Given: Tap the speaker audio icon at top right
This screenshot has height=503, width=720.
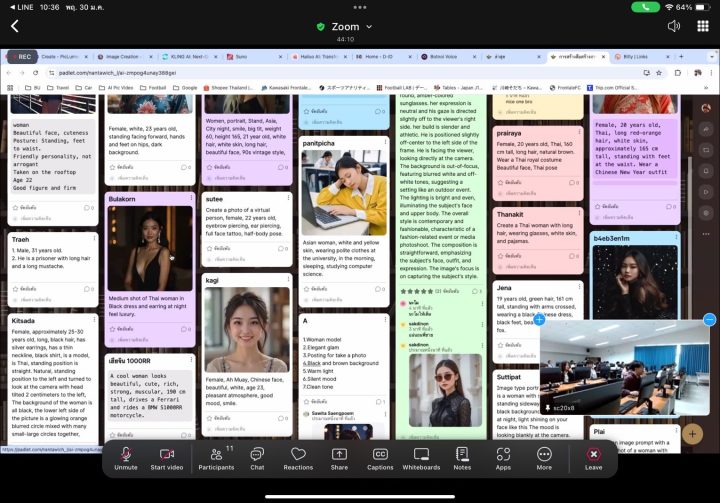Looking at the screenshot, I should pos(673,26).
